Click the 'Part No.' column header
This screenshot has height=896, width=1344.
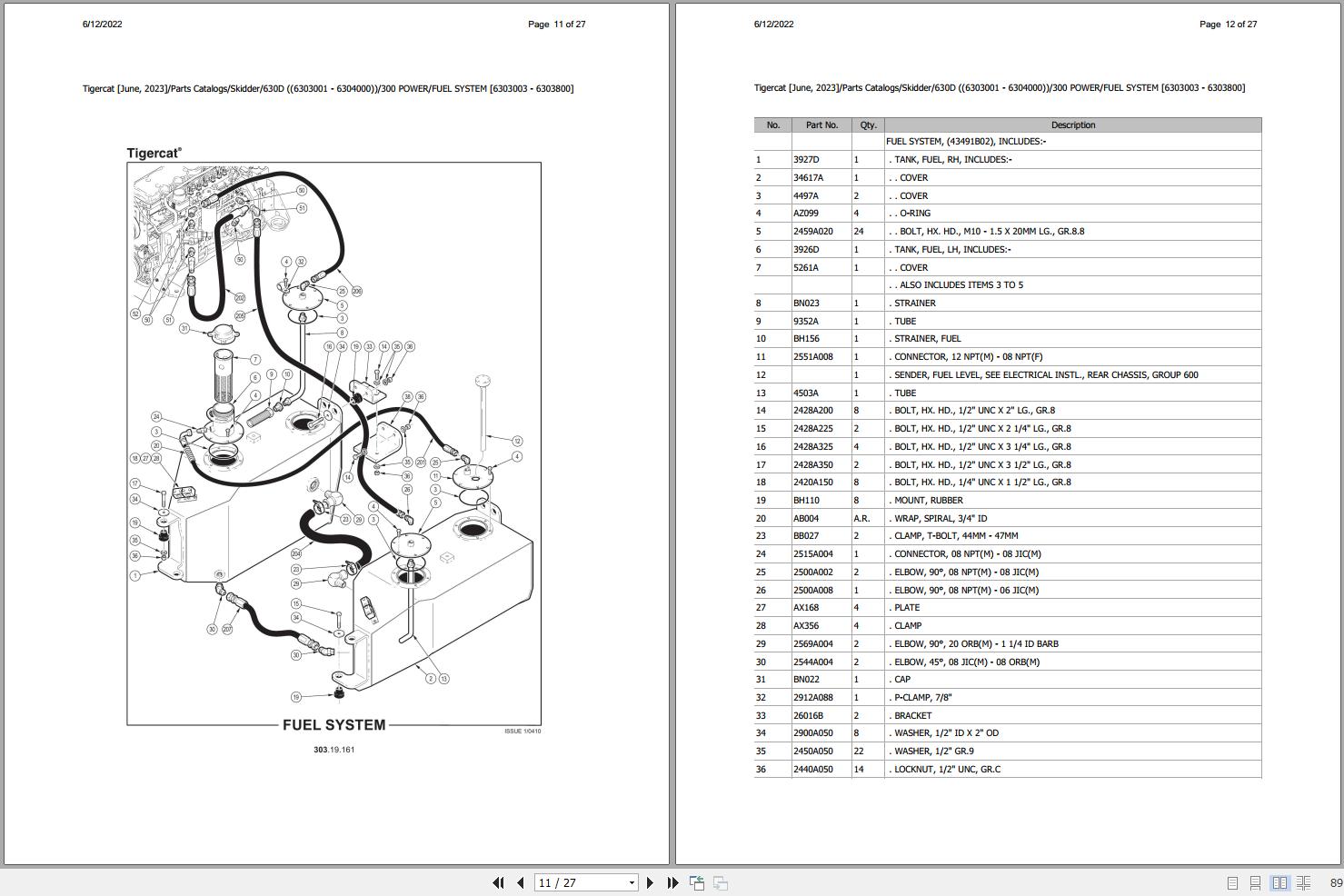point(821,125)
